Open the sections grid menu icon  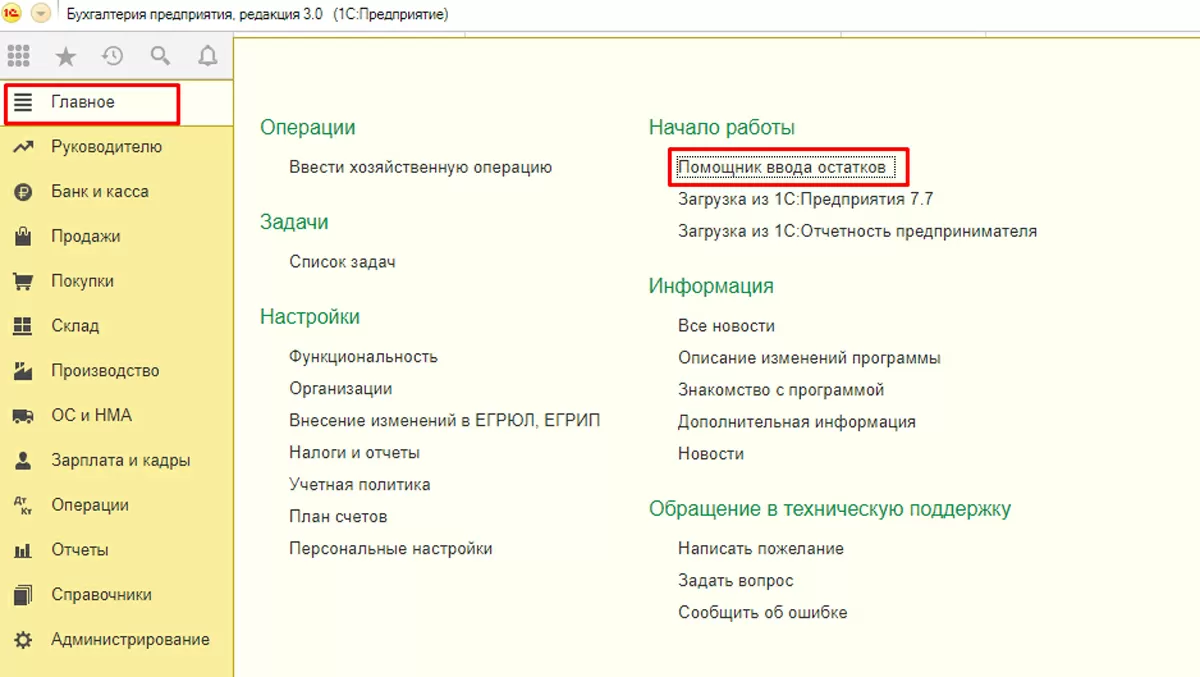click(x=19, y=57)
